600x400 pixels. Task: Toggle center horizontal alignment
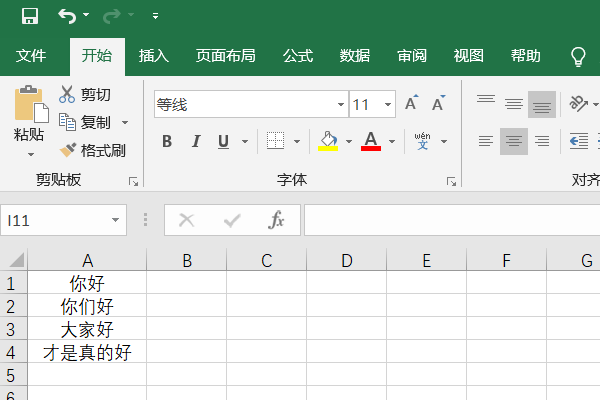click(x=514, y=141)
